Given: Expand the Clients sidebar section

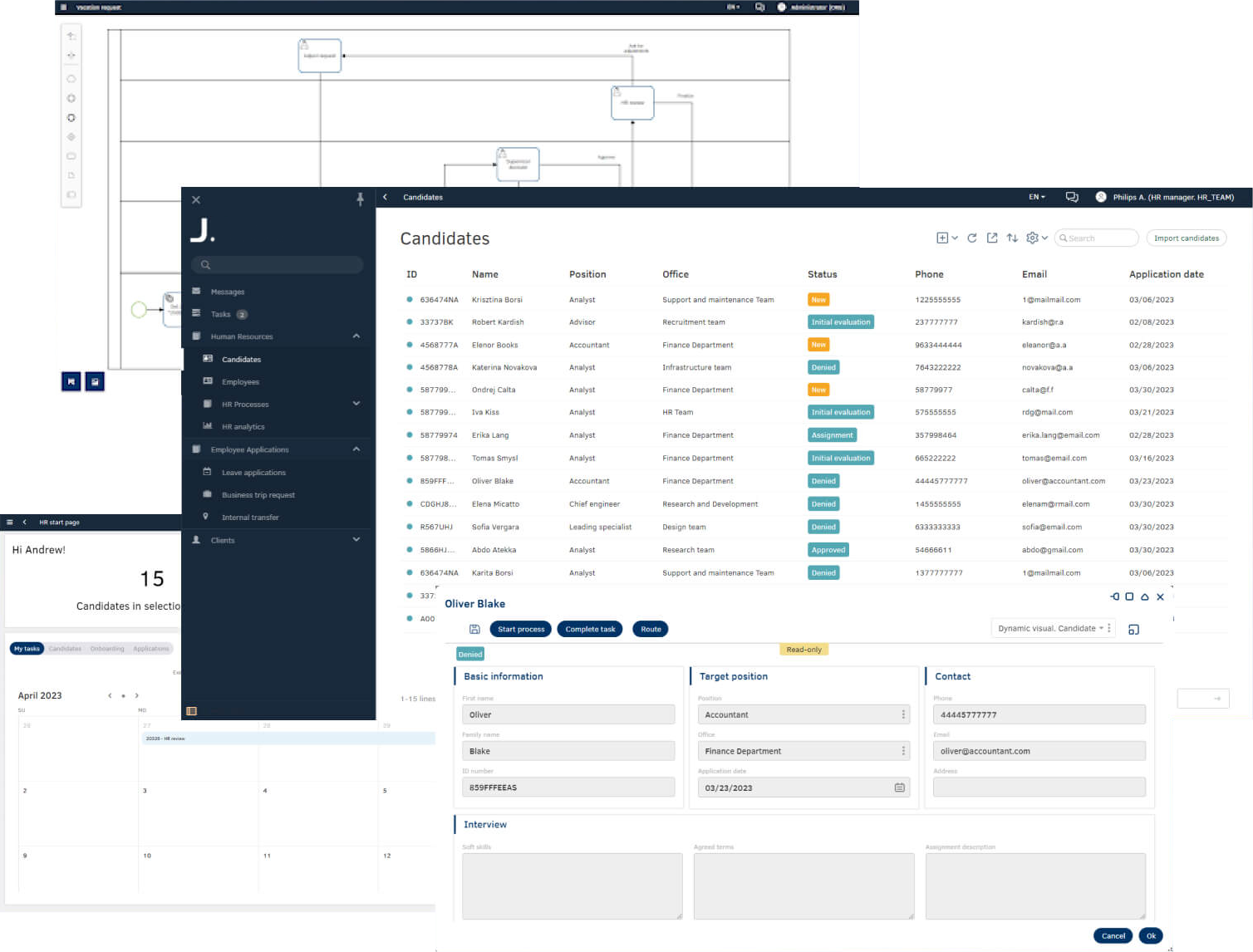Looking at the screenshot, I should pyautogui.click(x=356, y=540).
